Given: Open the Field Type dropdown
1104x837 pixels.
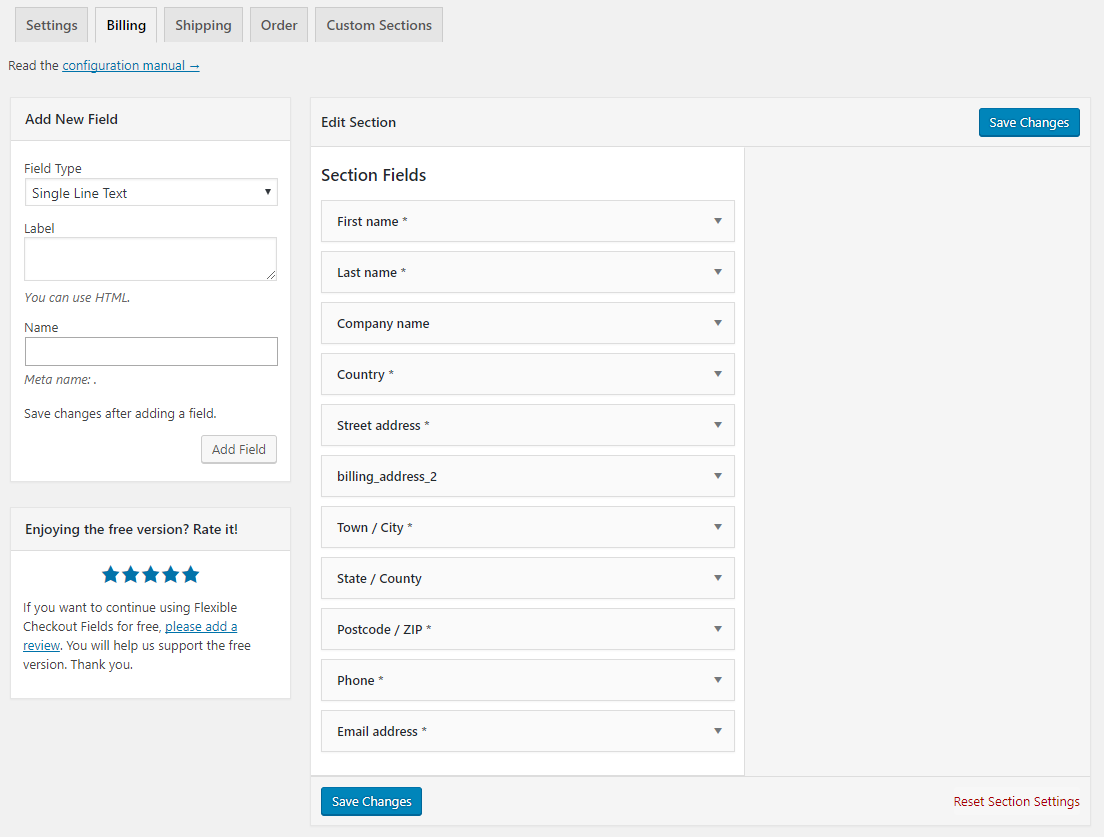Looking at the screenshot, I should pos(151,192).
